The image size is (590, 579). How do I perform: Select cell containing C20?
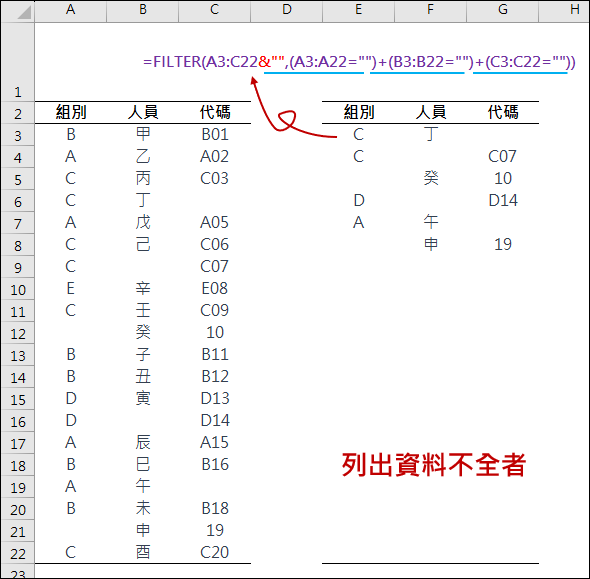click(214, 552)
